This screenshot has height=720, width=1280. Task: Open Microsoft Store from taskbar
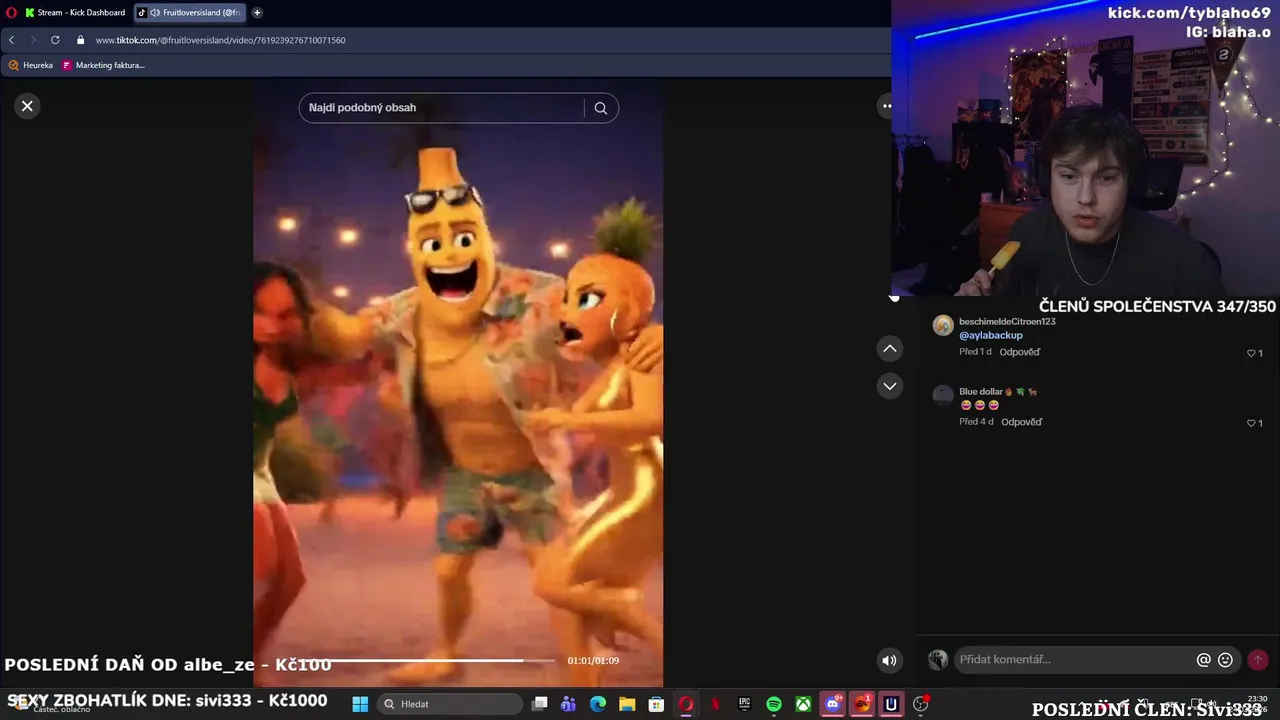click(656, 704)
